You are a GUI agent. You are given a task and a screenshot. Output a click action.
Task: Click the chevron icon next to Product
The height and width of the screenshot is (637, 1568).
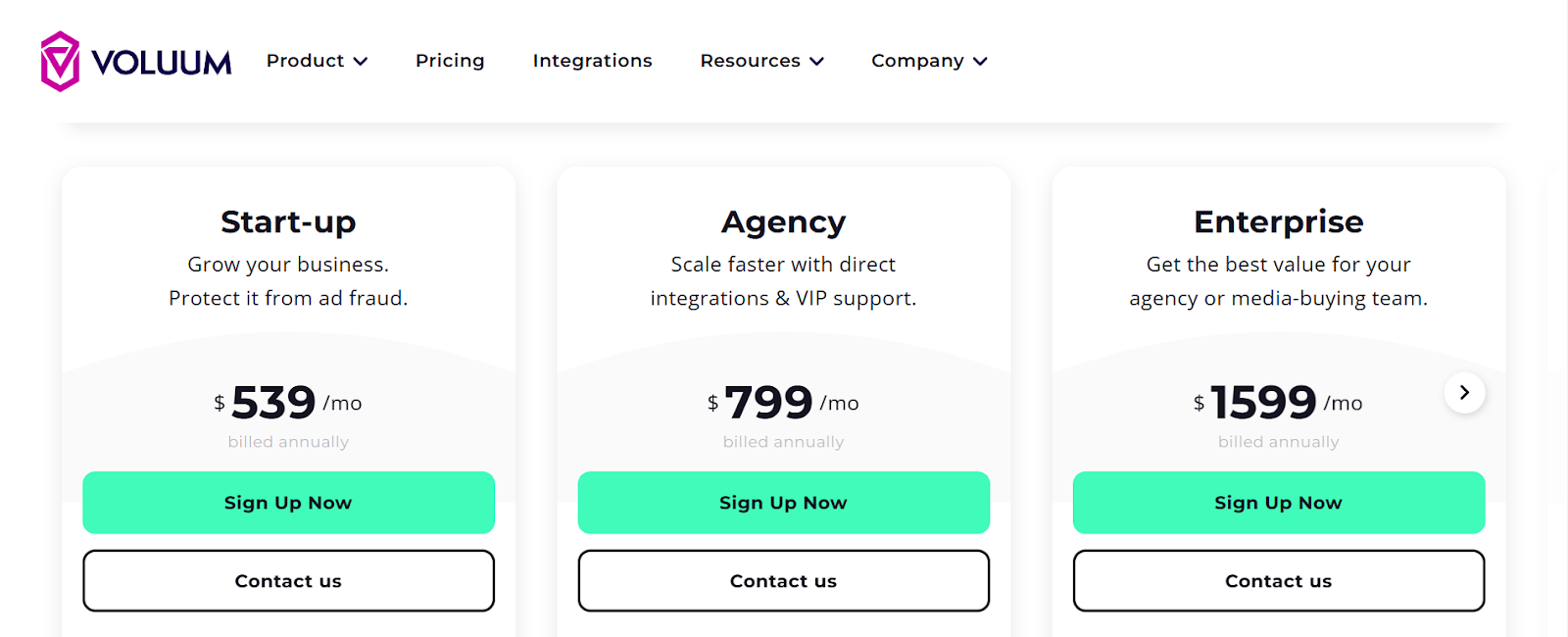362,61
